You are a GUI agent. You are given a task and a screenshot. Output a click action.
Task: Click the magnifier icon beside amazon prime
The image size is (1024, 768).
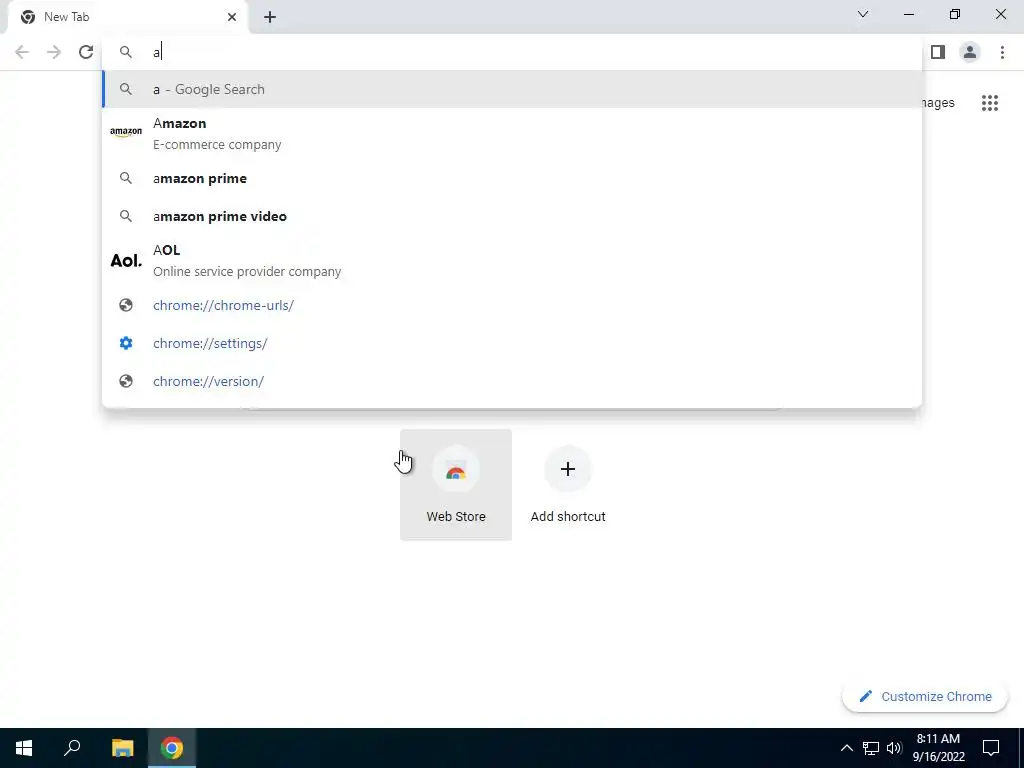[x=126, y=178]
